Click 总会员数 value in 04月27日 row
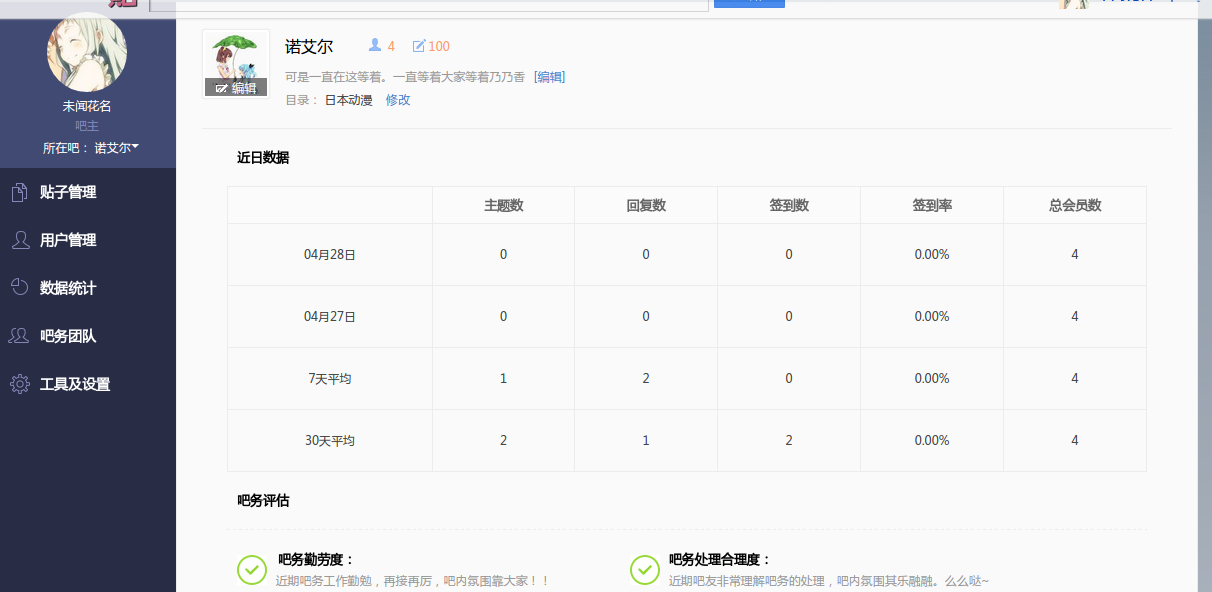 [x=1075, y=316]
